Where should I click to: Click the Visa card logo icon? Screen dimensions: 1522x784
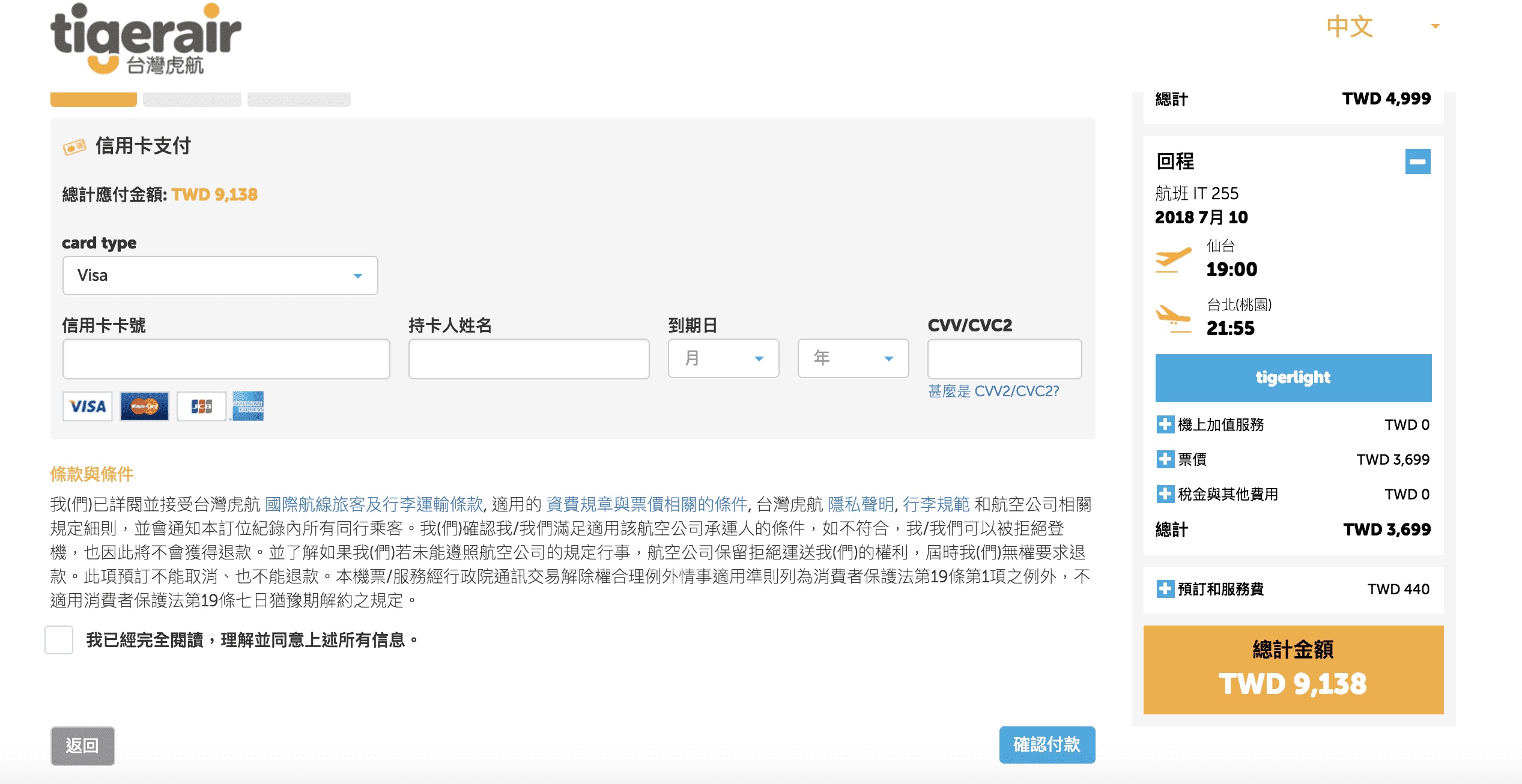coord(88,406)
